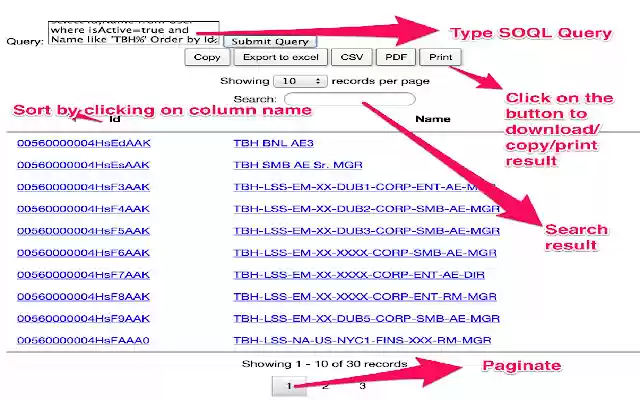Sort by the Name column header

pos(433,119)
